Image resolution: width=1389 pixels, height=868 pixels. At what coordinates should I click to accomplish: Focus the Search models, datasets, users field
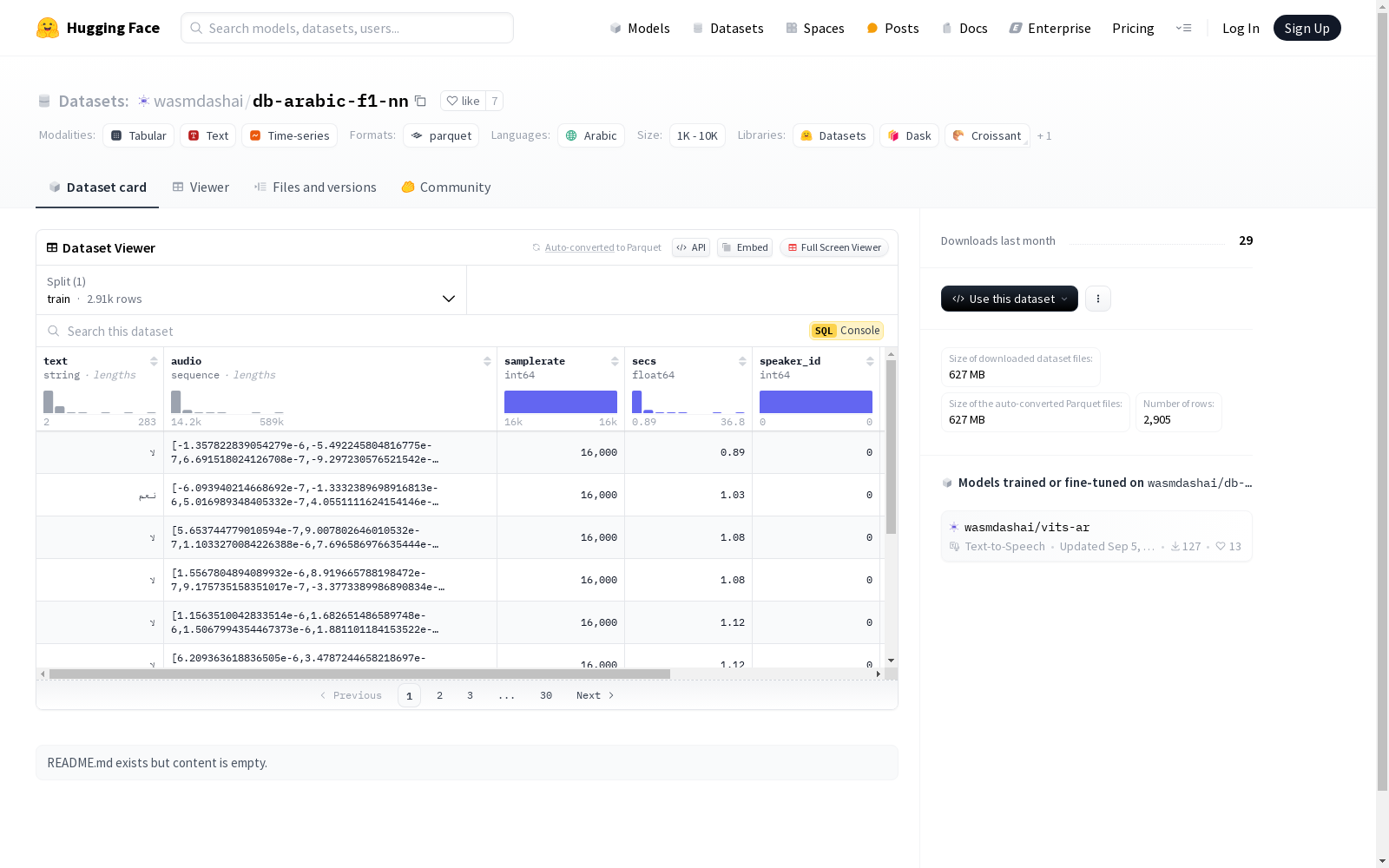coord(347,28)
